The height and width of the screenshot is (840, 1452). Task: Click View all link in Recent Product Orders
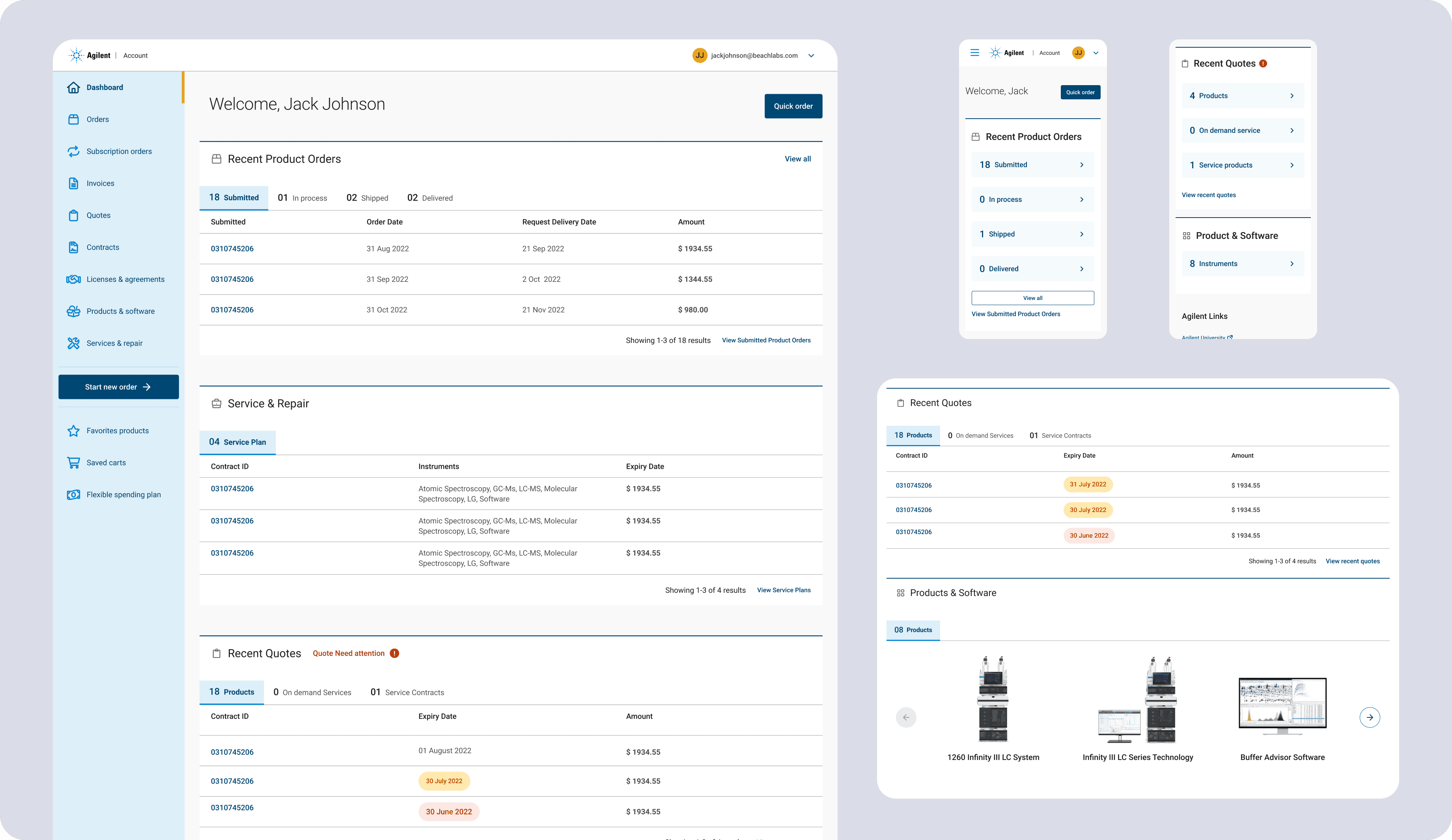click(797, 159)
